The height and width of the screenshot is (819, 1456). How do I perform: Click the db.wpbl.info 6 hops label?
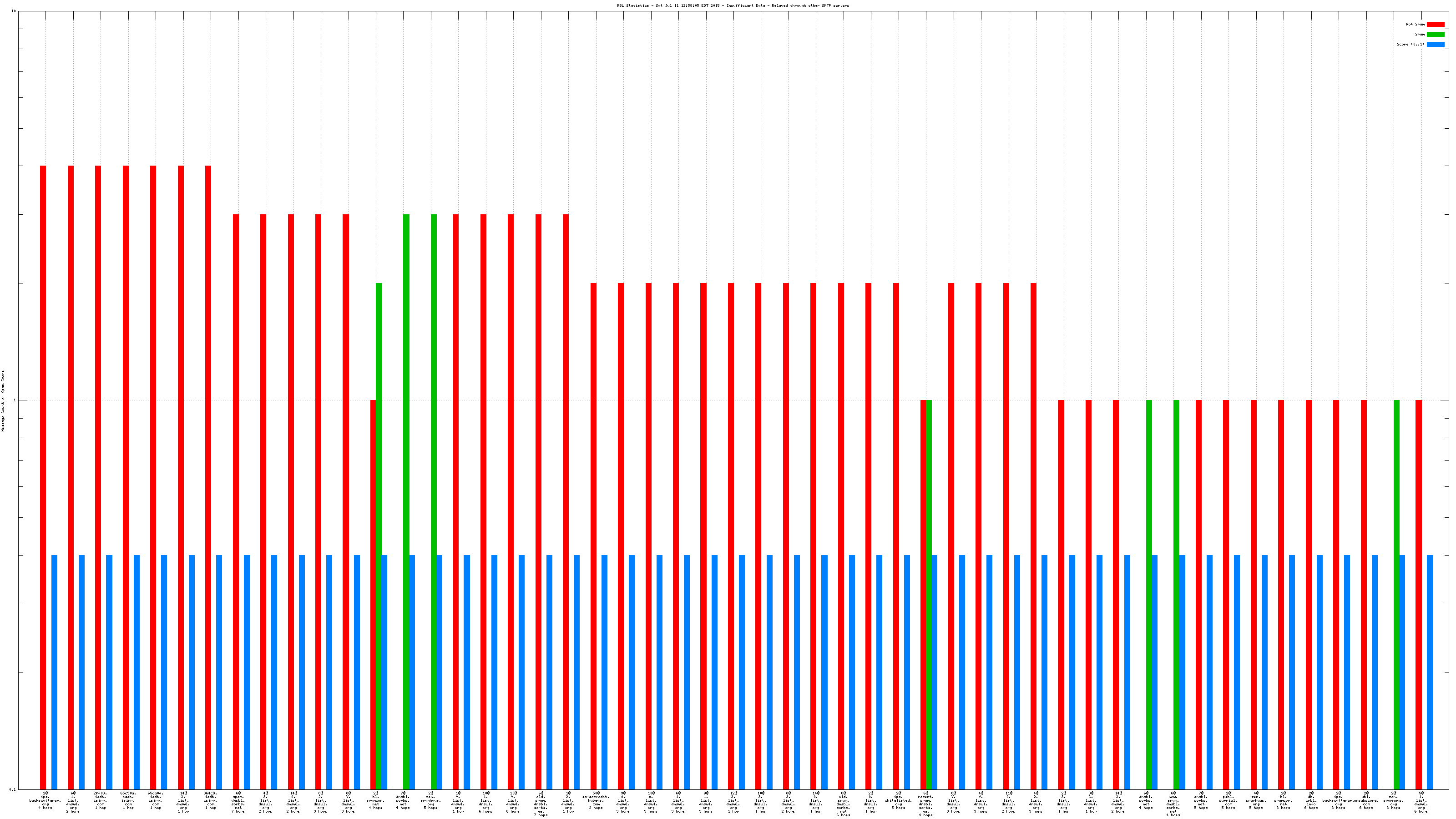click(x=1311, y=800)
